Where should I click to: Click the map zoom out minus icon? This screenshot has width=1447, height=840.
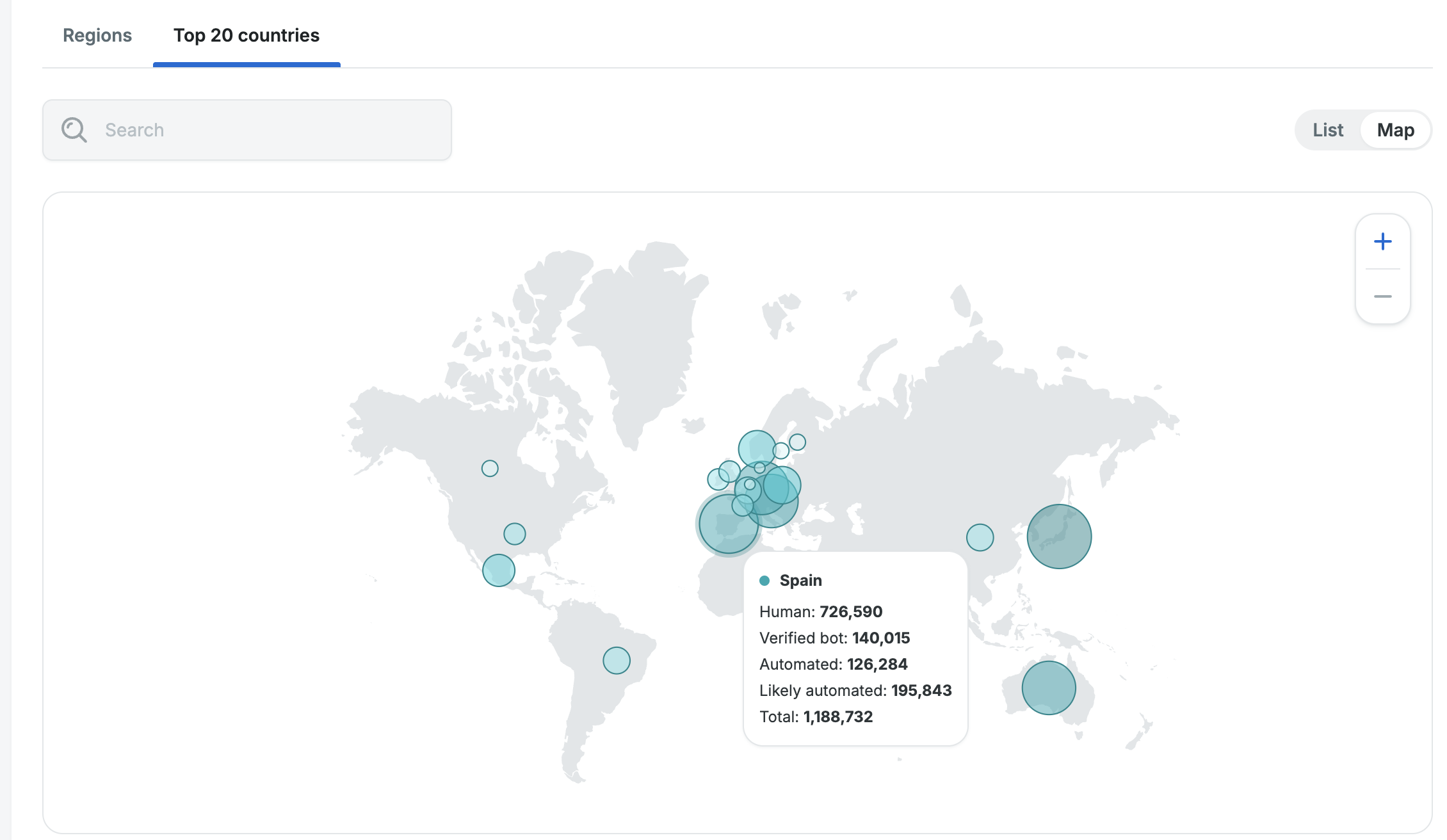click(x=1382, y=296)
